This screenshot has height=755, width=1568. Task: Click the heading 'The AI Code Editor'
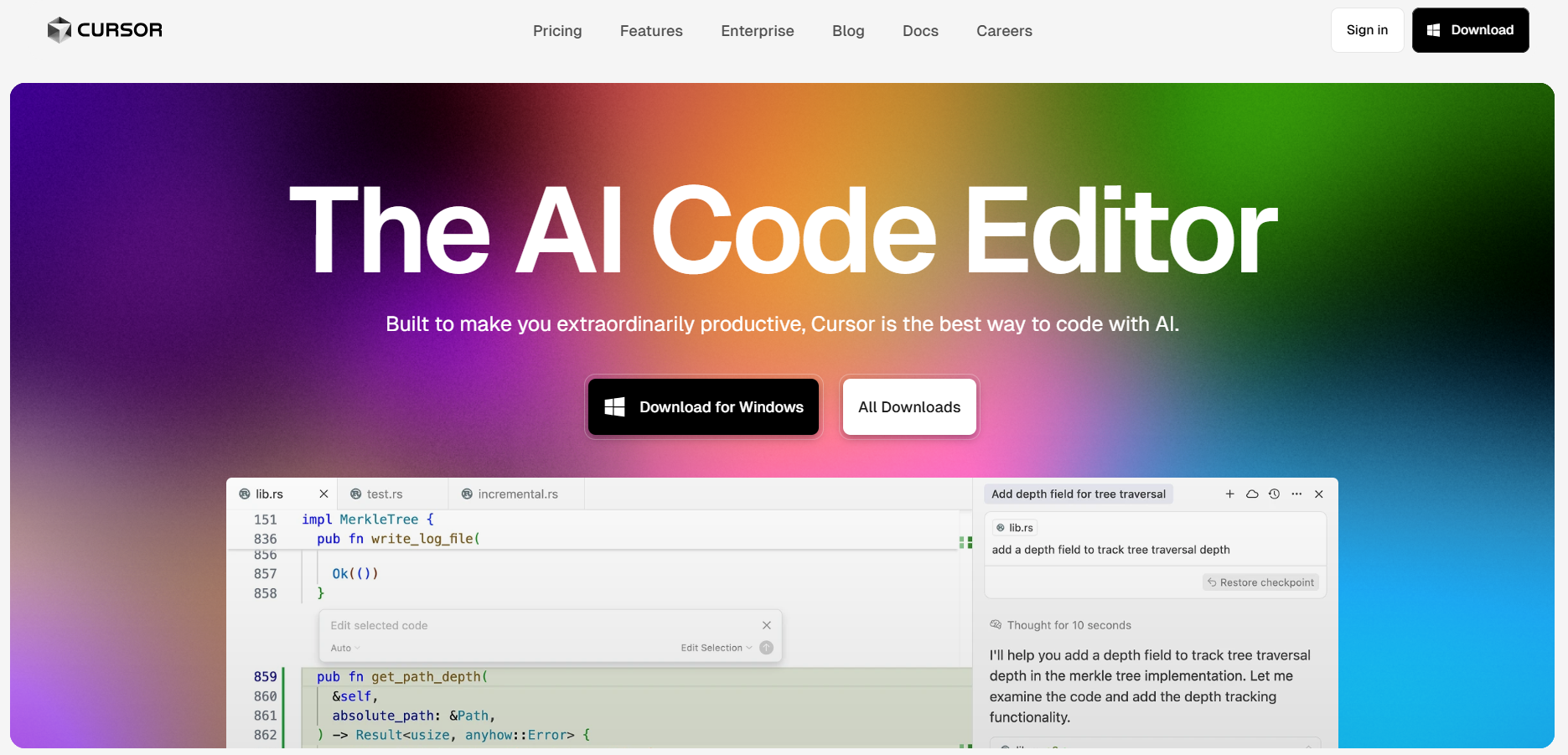(x=783, y=231)
